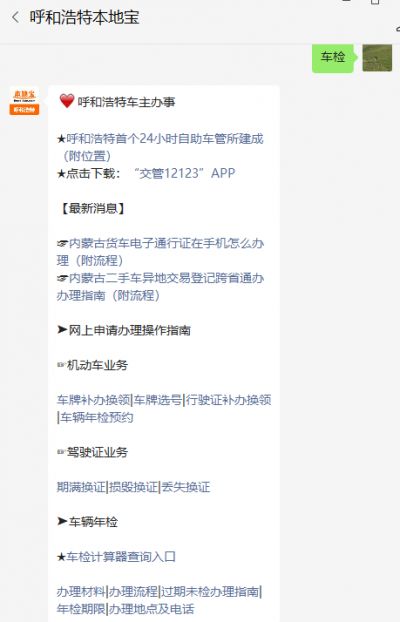Open the 办理材料 link
The width and height of the screenshot is (400, 622).
pyautogui.click(x=81, y=592)
